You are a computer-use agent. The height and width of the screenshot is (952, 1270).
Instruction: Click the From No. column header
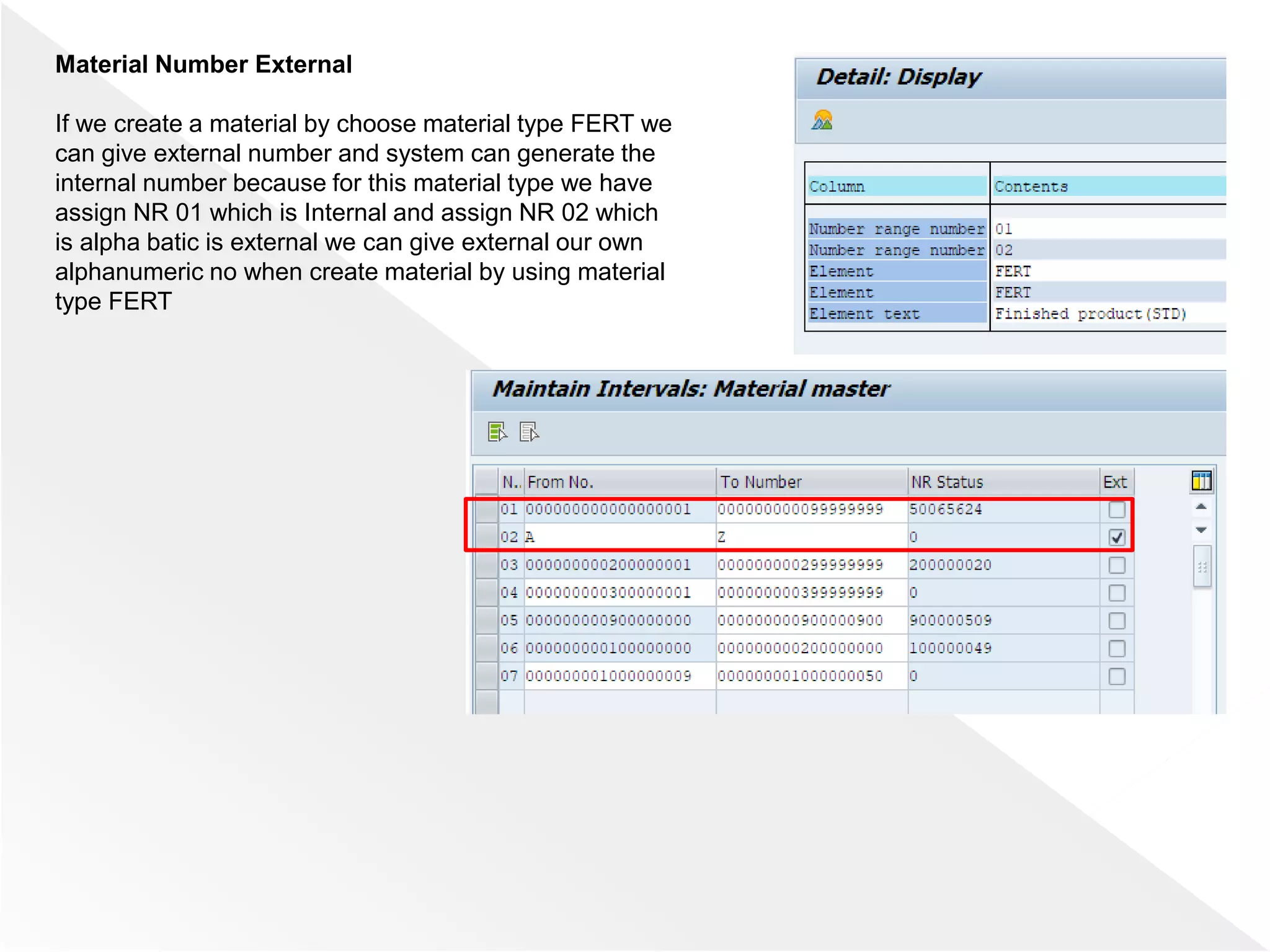(x=620, y=482)
